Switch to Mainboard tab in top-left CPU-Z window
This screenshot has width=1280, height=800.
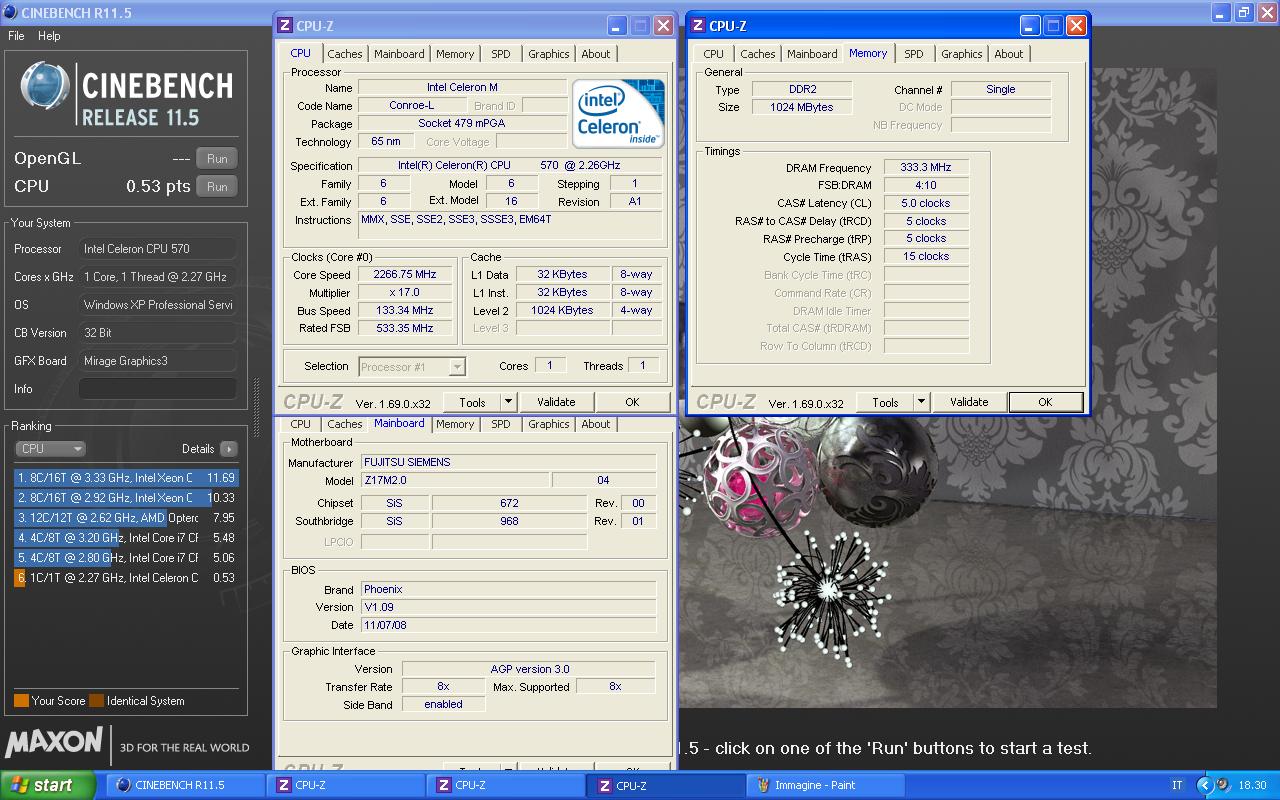click(399, 54)
